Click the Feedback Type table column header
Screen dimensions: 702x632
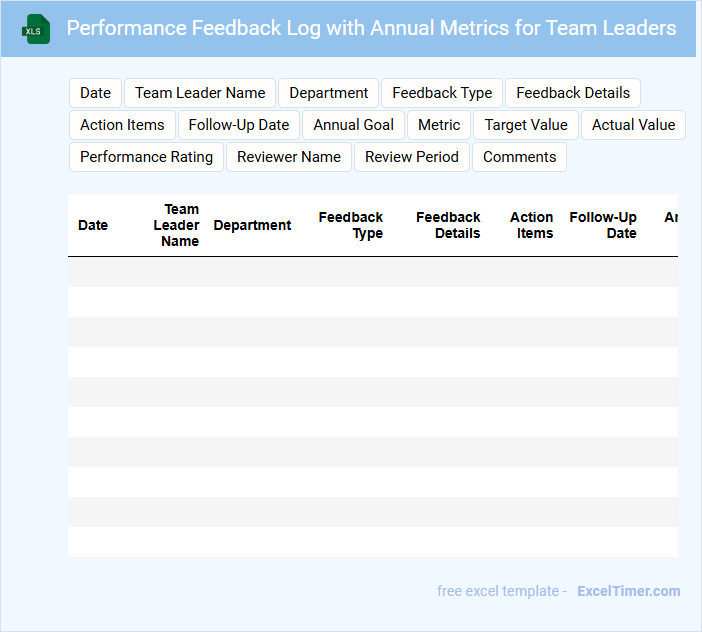[x=351, y=225]
